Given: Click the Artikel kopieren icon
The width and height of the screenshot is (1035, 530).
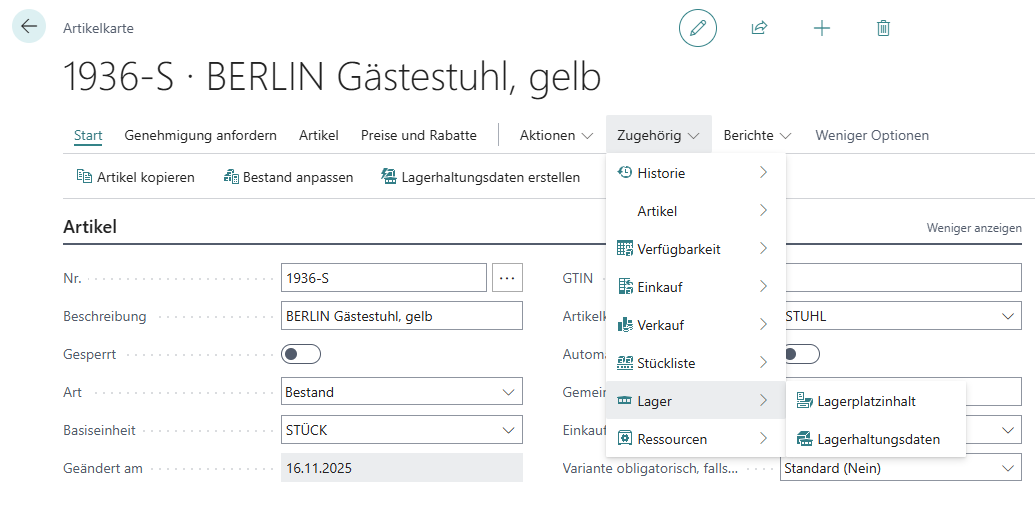Looking at the screenshot, I should (x=84, y=176).
